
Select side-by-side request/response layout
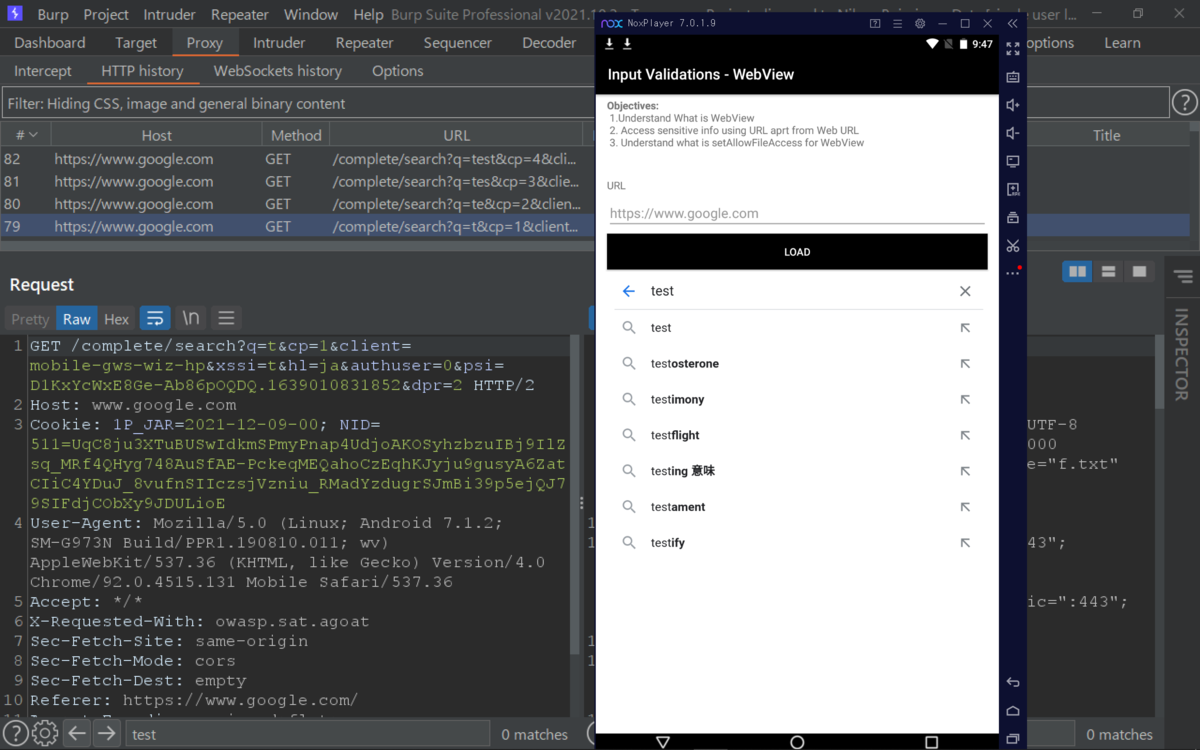pyautogui.click(x=1077, y=271)
